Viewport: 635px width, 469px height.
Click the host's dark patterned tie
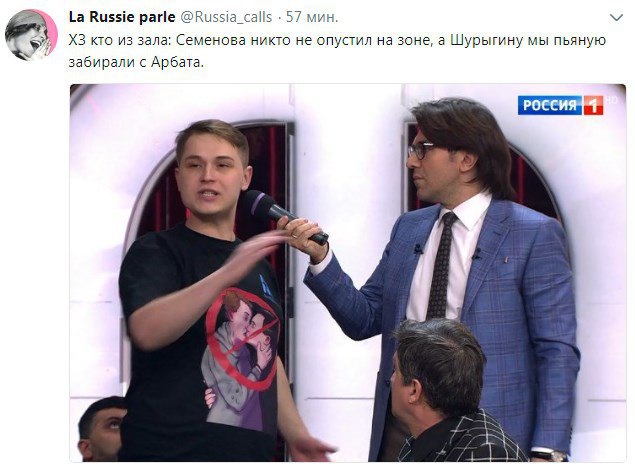(441, 266)
